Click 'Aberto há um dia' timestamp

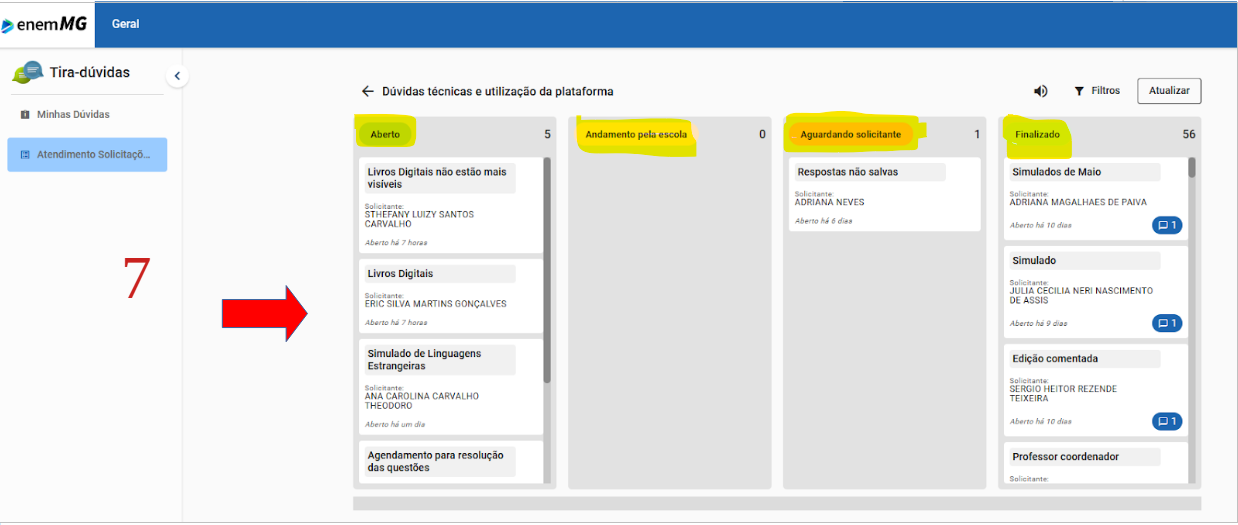395,424
